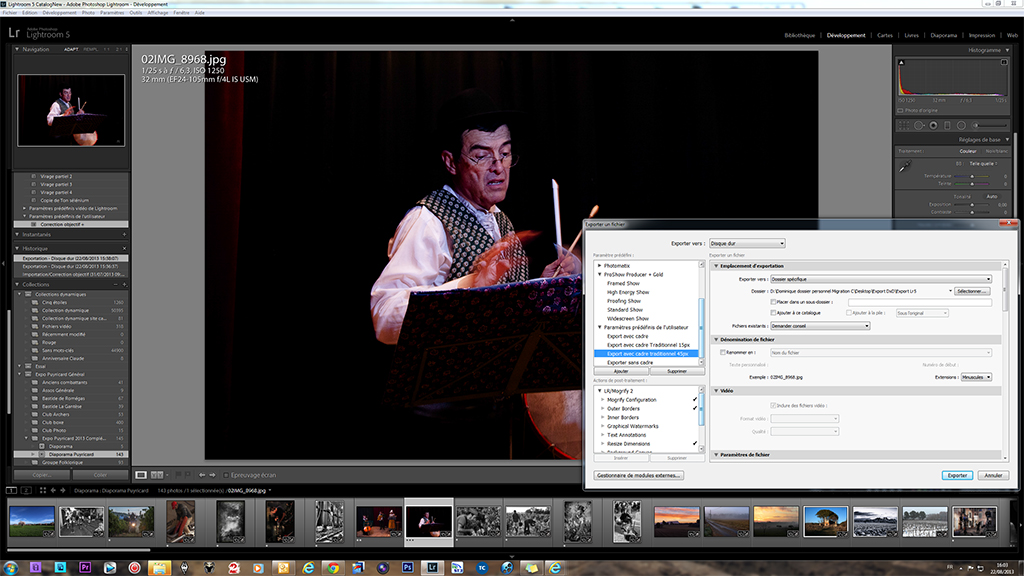The image size is (1024, 576).
Task: Open the Extensions 'Minuscules' dropdown
Action: 976,377
